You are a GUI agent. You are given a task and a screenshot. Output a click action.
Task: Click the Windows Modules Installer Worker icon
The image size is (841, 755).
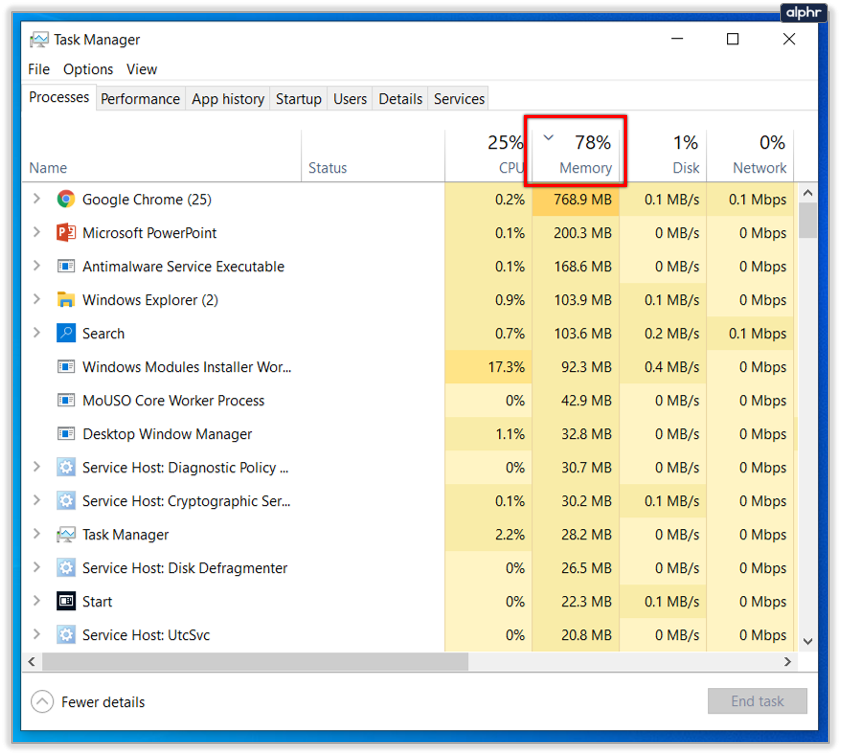point(65,367)
